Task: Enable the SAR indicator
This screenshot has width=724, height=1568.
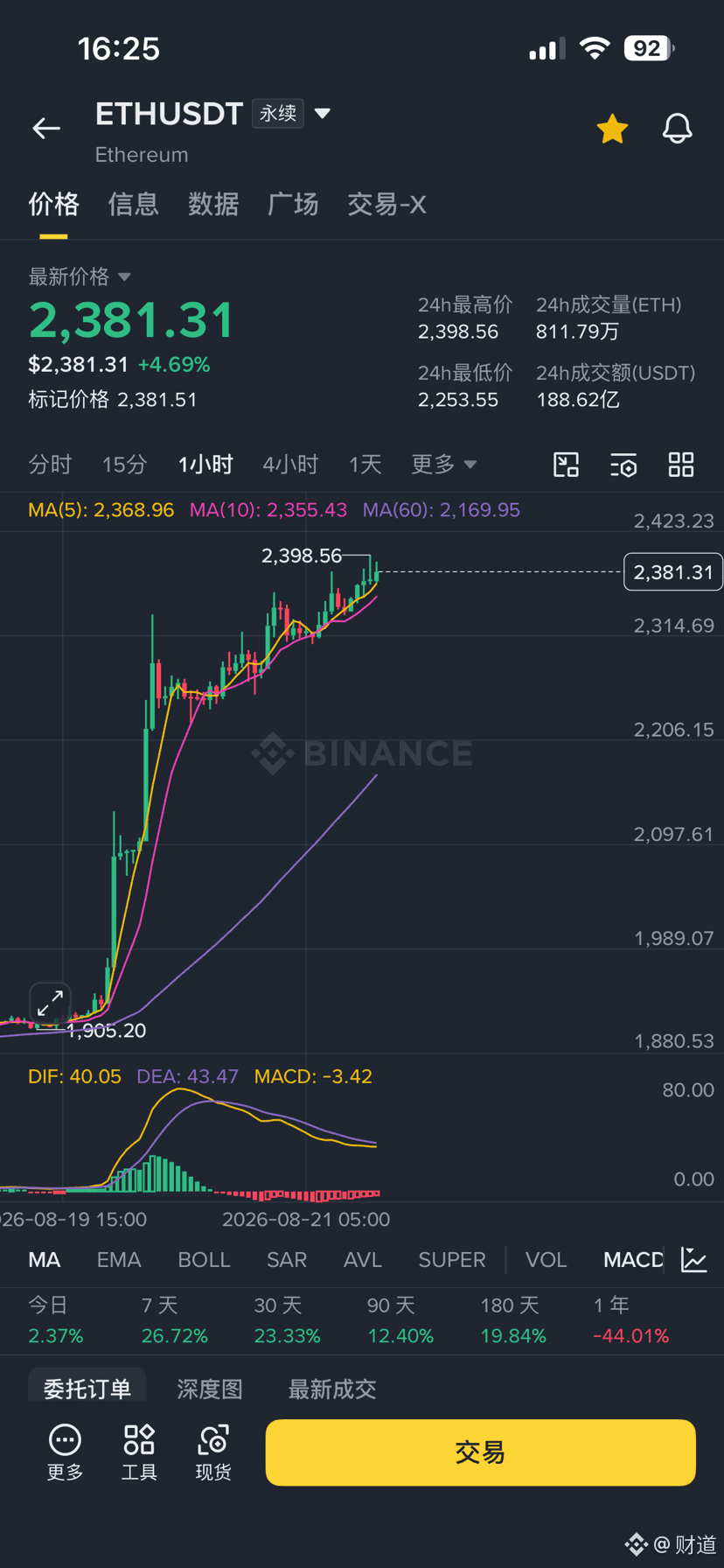Action: [287, 1260]
